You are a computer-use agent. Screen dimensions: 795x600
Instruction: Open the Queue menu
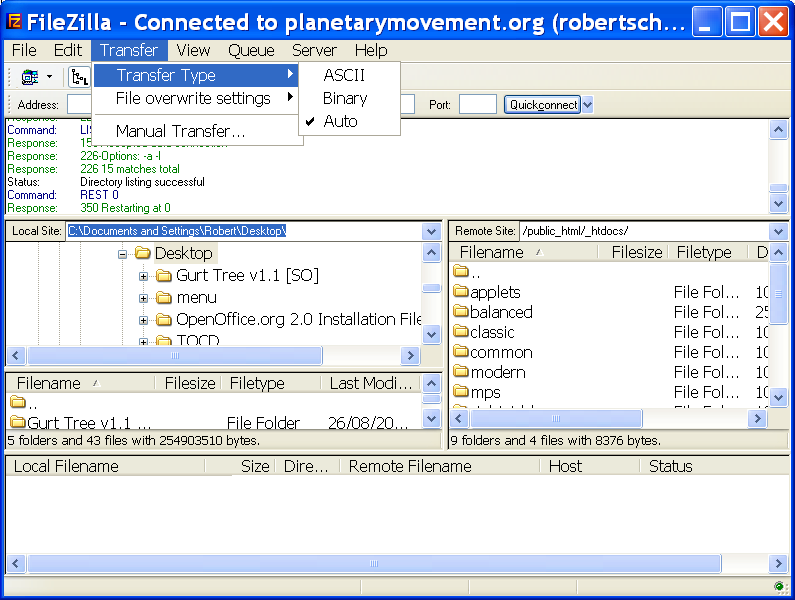(251, 50)
